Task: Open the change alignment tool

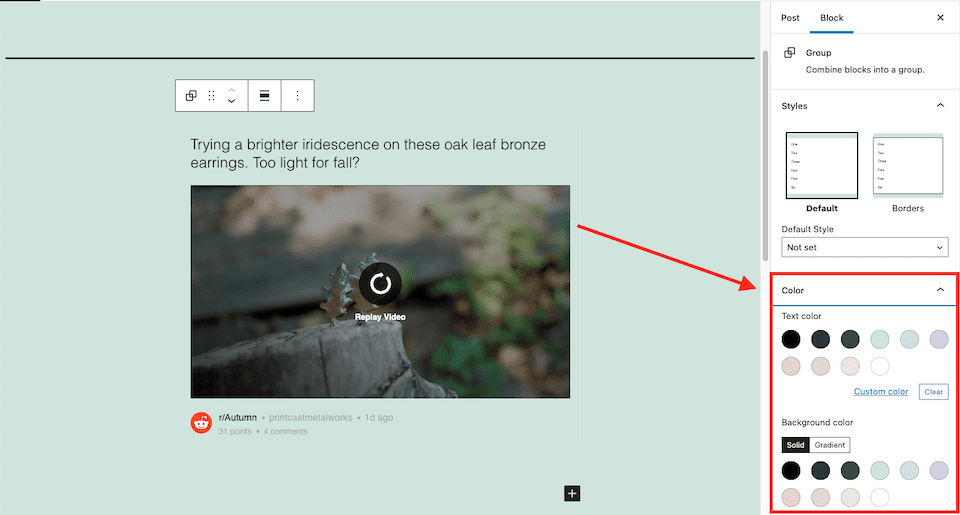Action: (x=264, y=96)
